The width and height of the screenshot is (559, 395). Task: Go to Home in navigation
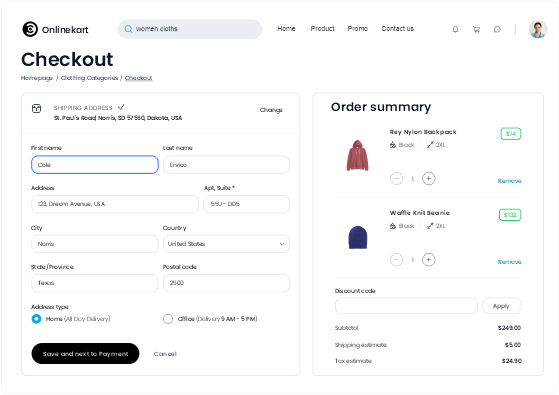point(286,29)
